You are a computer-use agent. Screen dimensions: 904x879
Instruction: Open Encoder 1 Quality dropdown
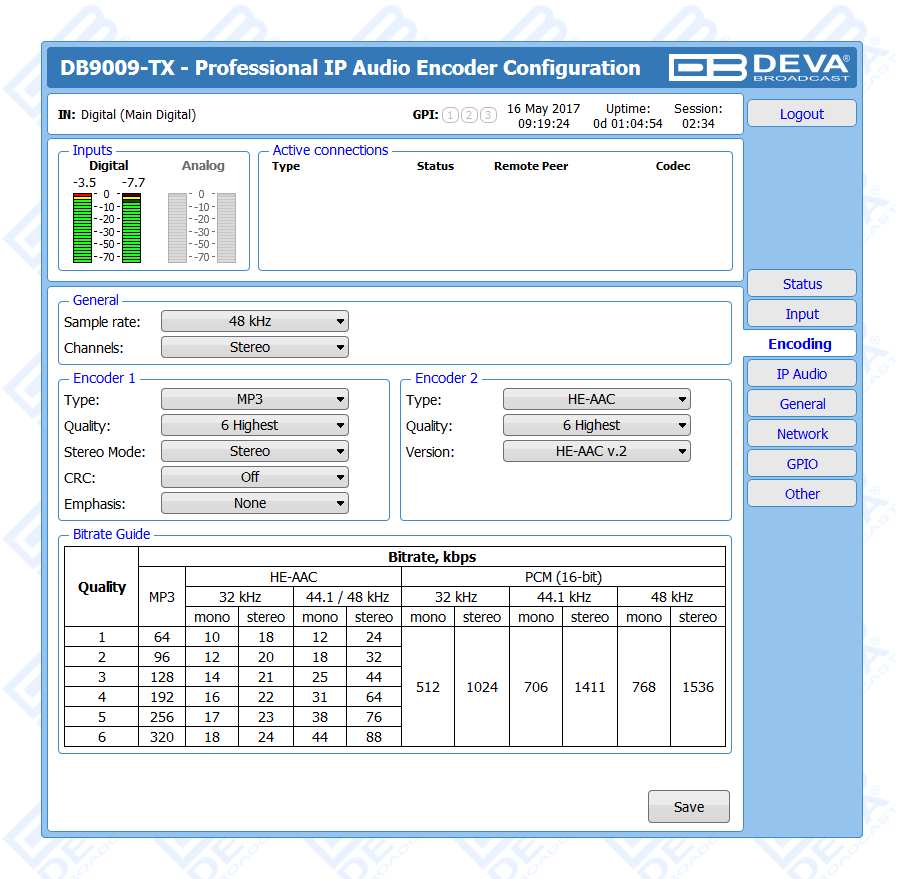pos(254,425)
